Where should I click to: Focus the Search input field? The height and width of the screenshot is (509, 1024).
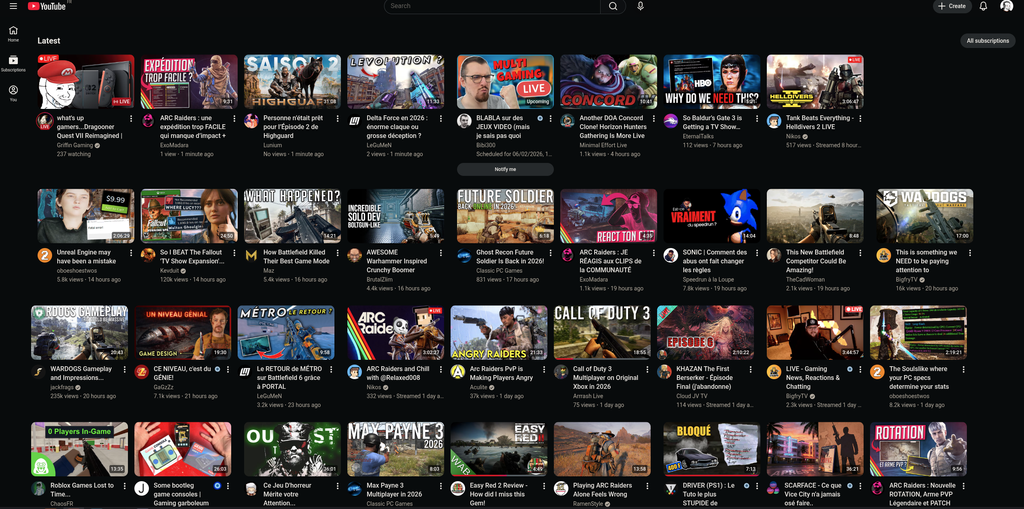pyautogui.click(x=492, y=6)
